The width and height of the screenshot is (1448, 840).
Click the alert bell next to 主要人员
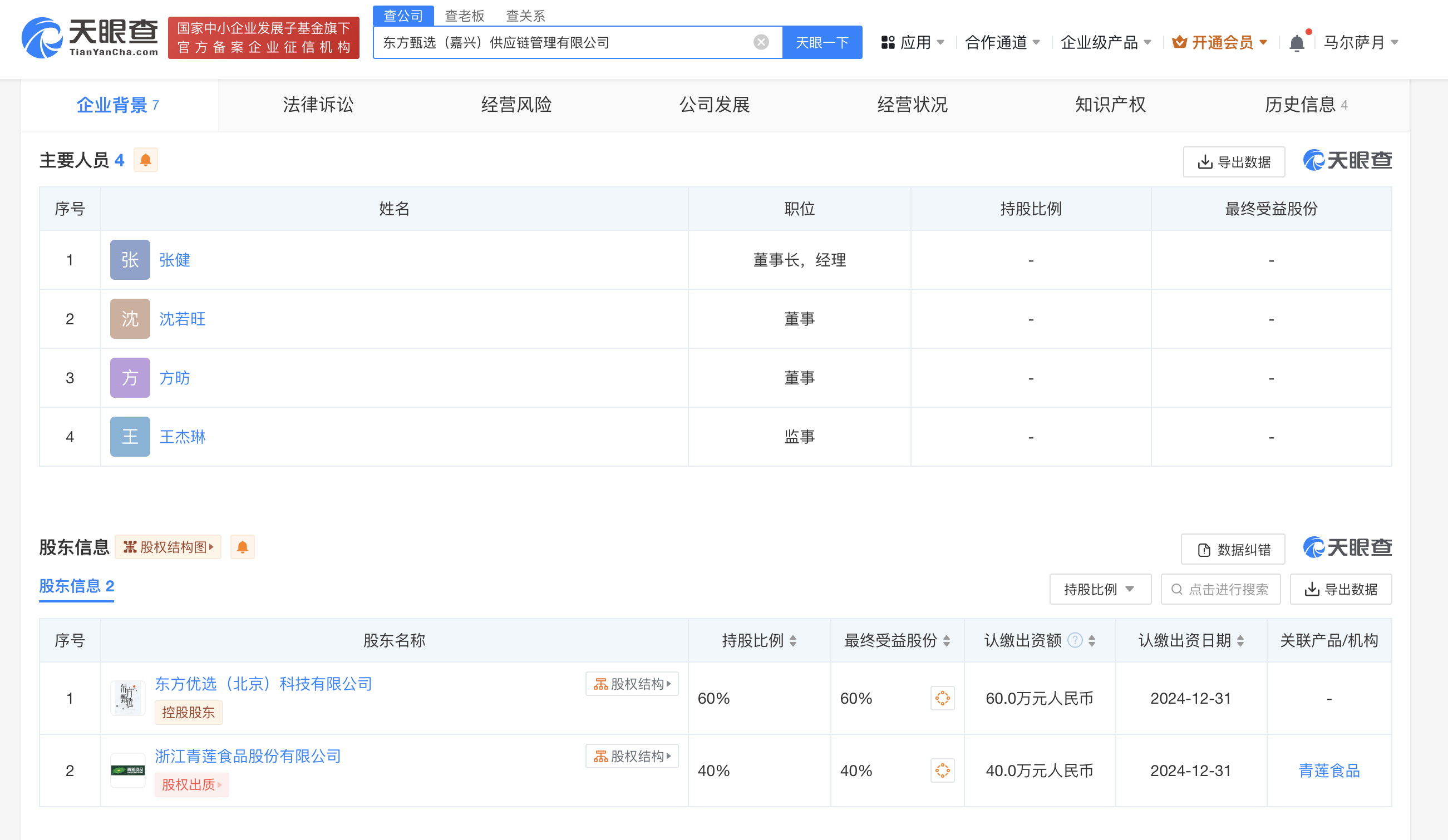[x=145, y=160]
